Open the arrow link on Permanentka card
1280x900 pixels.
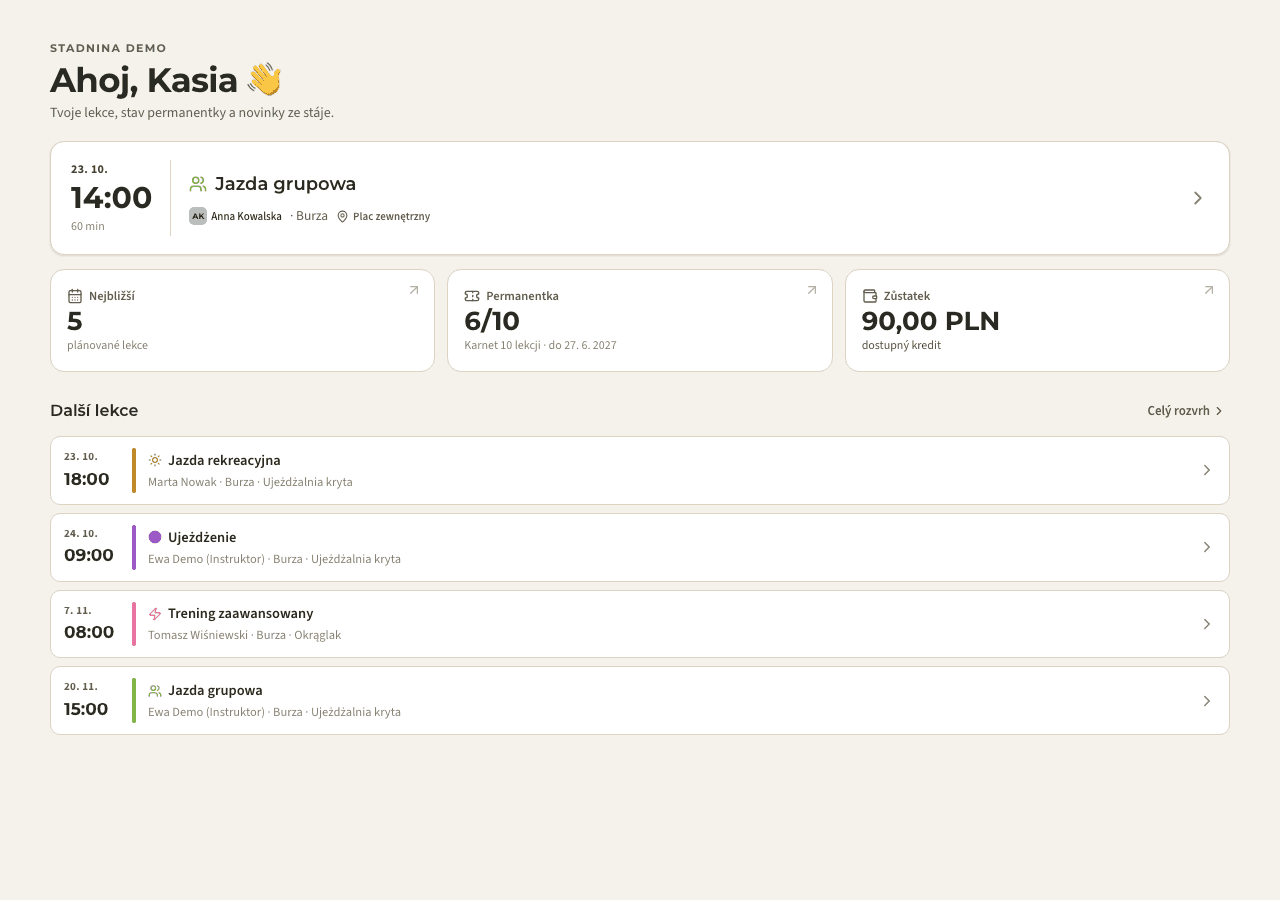[812, 290]
